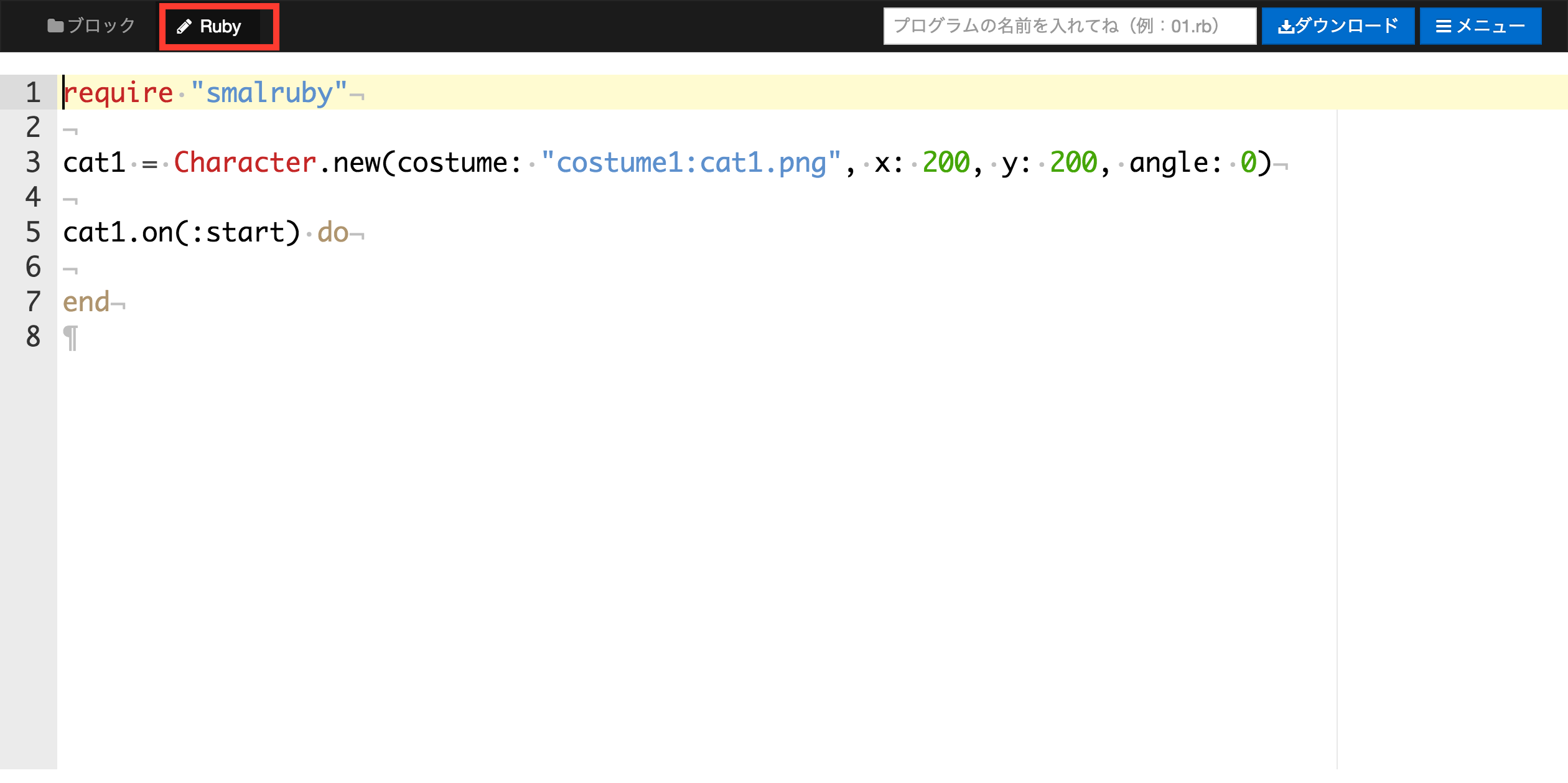Click cat1.on(:start) on line 5
This screenshot has height=783, width=1568.
[182, 232]
